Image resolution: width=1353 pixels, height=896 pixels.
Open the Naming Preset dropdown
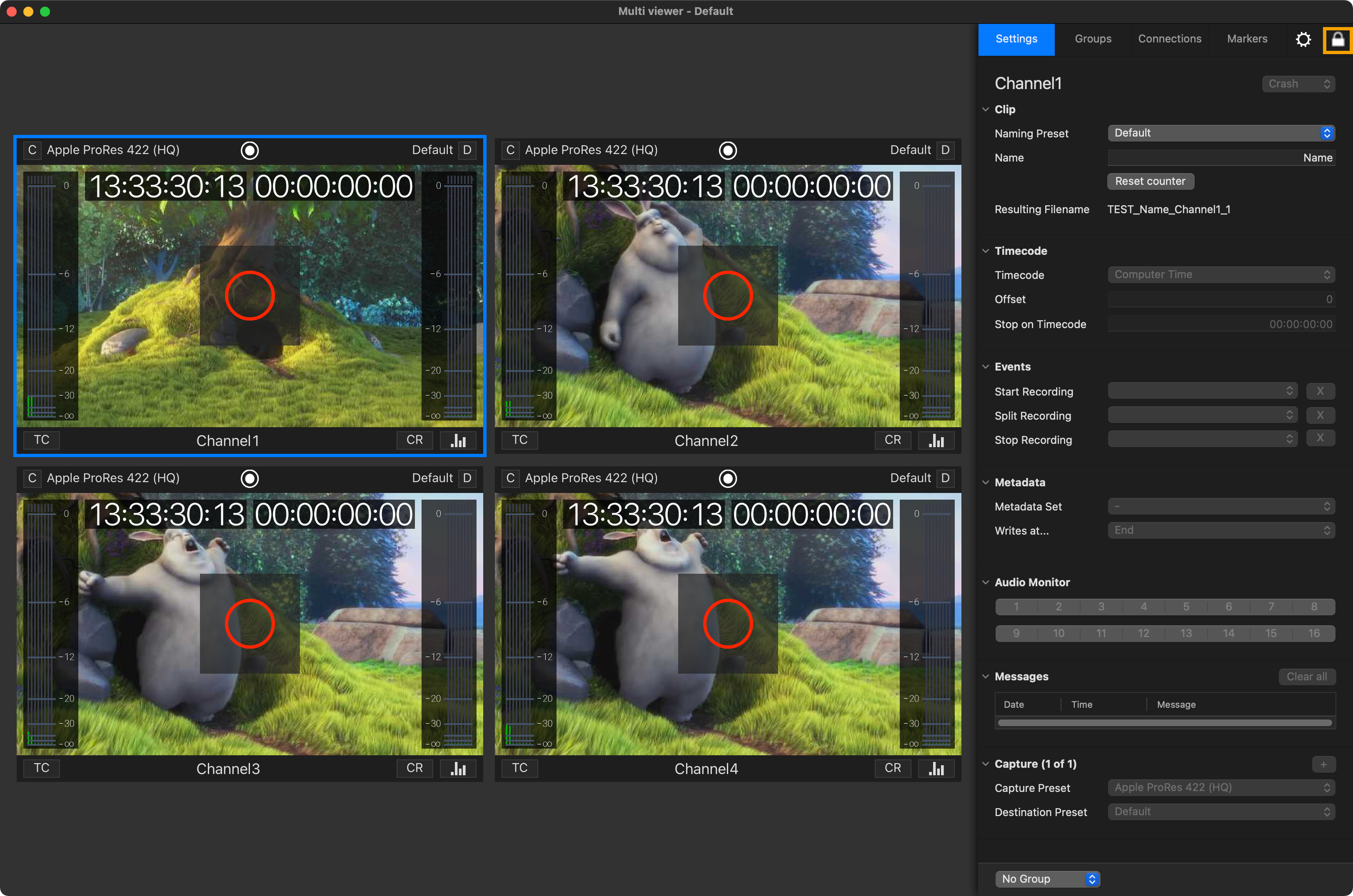1221,133
